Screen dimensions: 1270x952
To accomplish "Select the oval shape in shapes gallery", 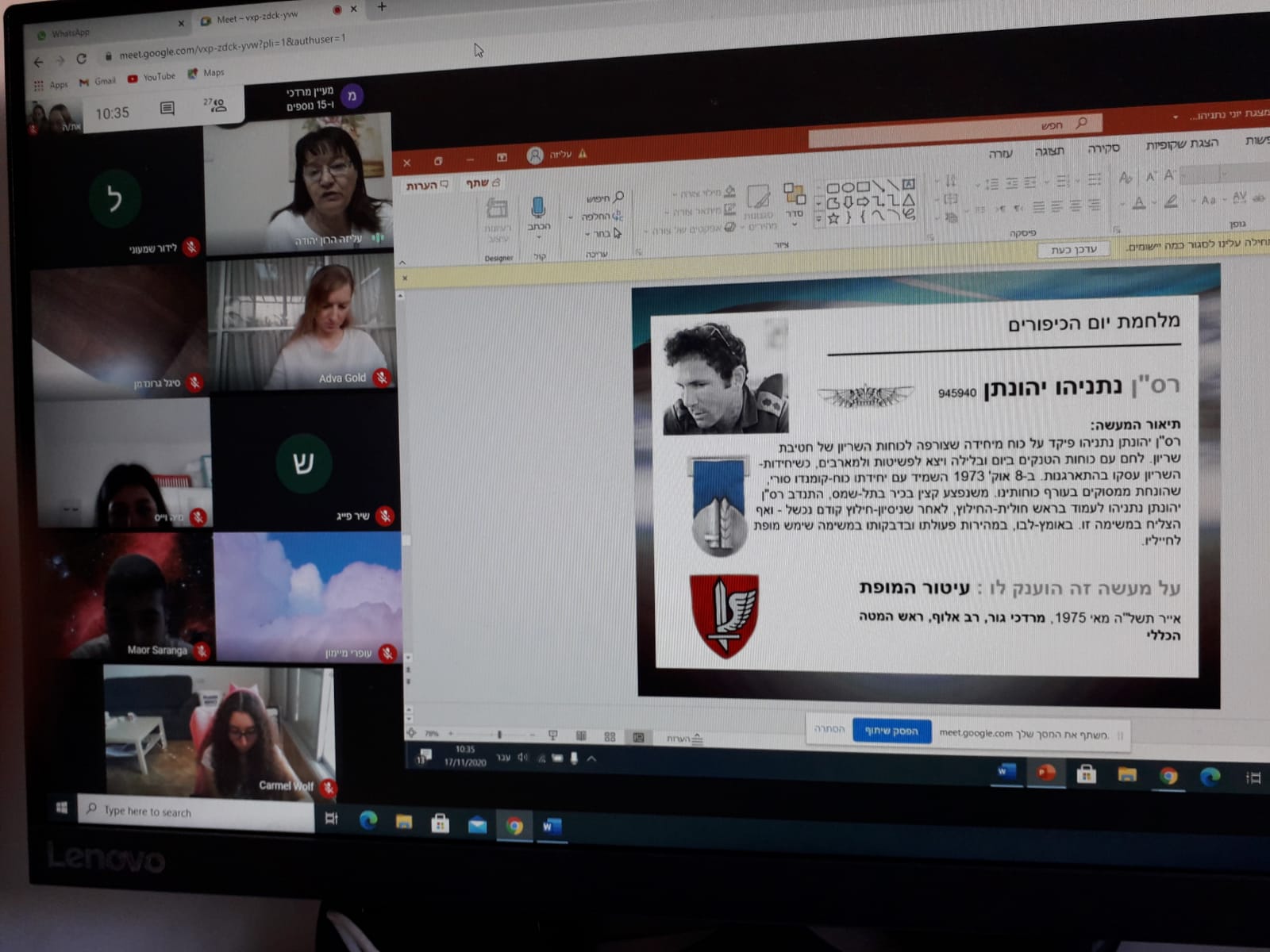I will tap(848, 189).
